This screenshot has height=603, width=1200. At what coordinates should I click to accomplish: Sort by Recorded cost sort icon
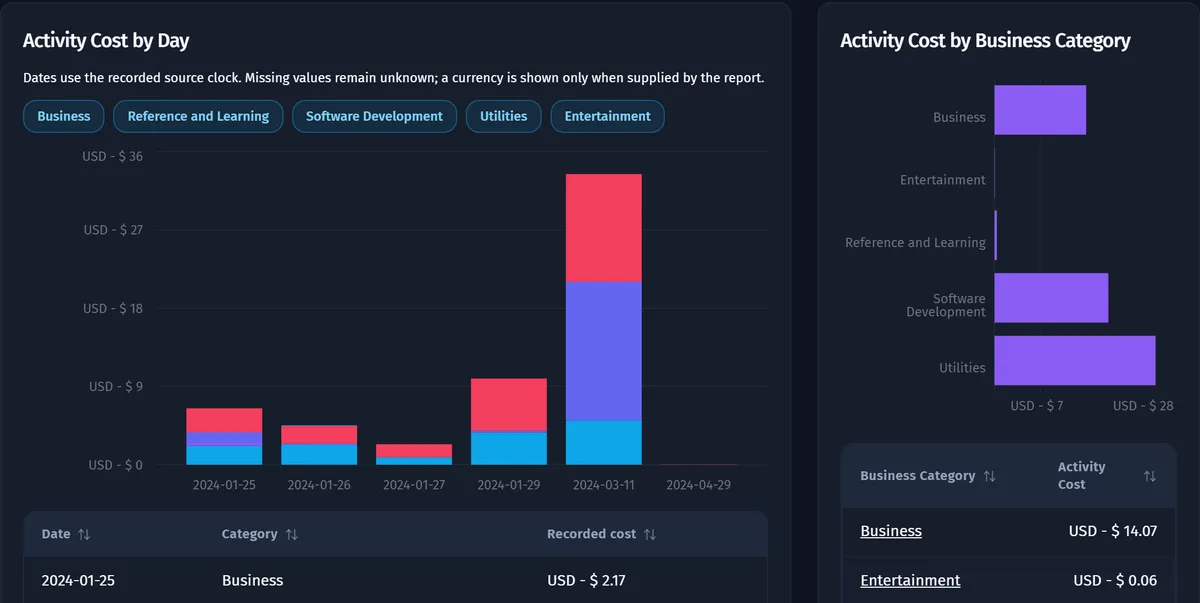click(649, 534)
